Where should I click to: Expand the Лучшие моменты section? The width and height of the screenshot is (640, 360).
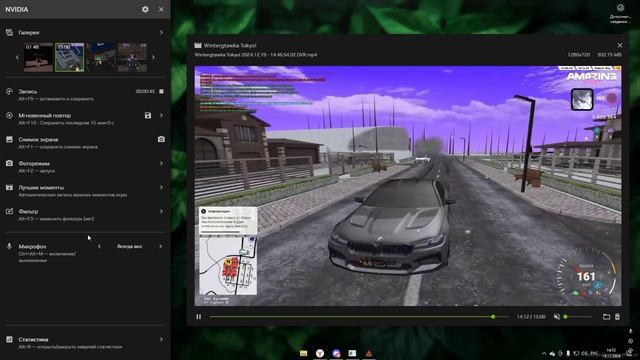pos(161,187)
